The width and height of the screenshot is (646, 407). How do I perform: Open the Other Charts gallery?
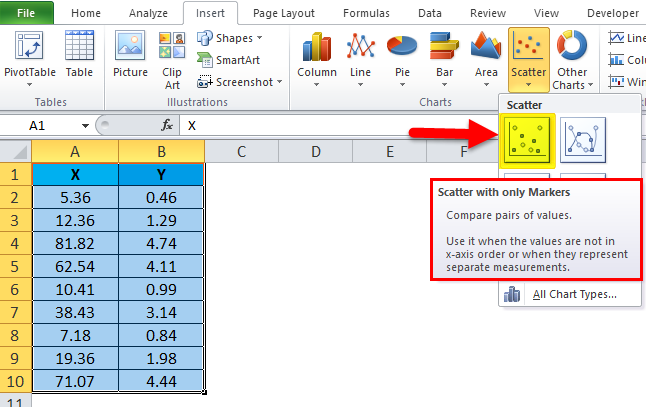point(572,60)
